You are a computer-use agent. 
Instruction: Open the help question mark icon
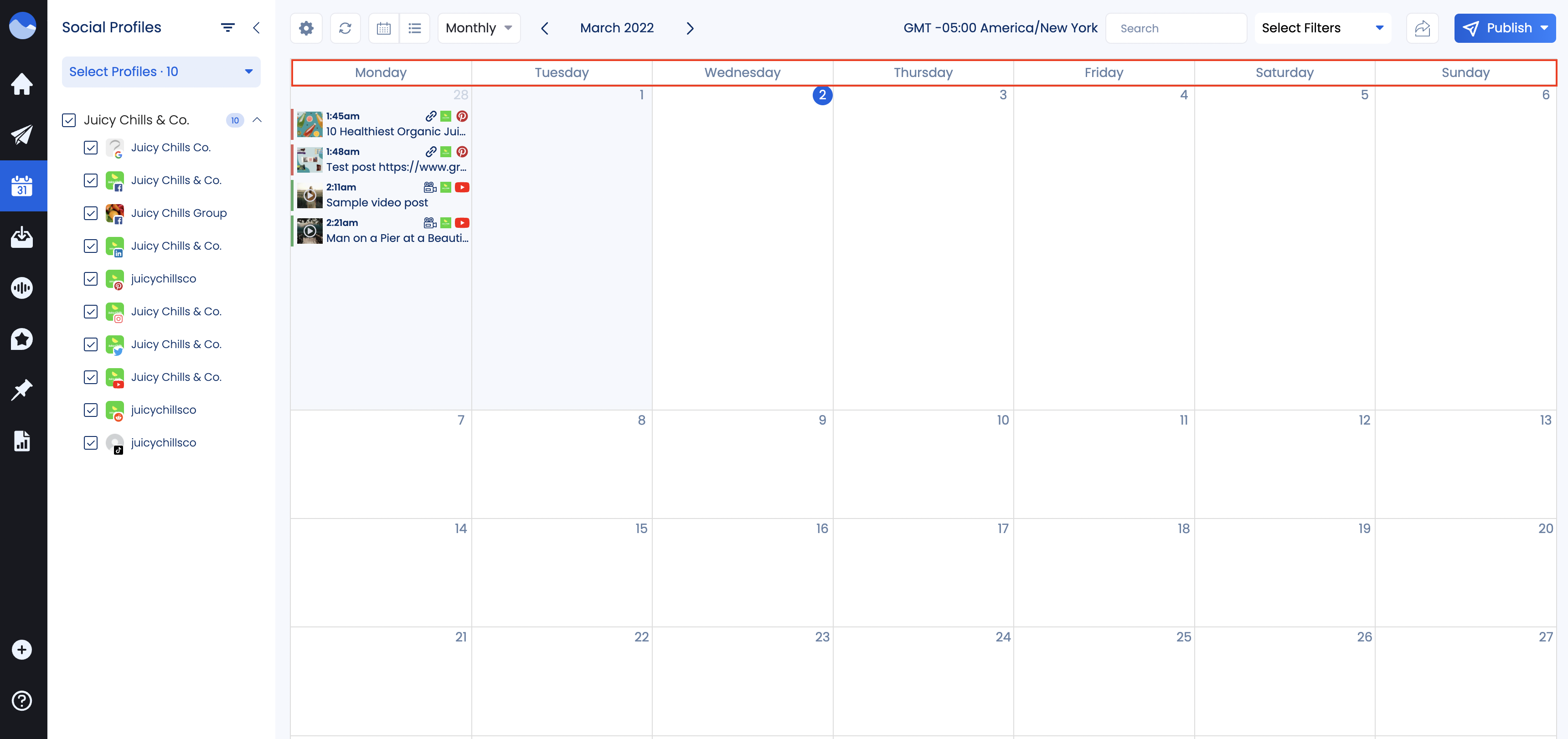pyautogui.click(x=22, y=701)
